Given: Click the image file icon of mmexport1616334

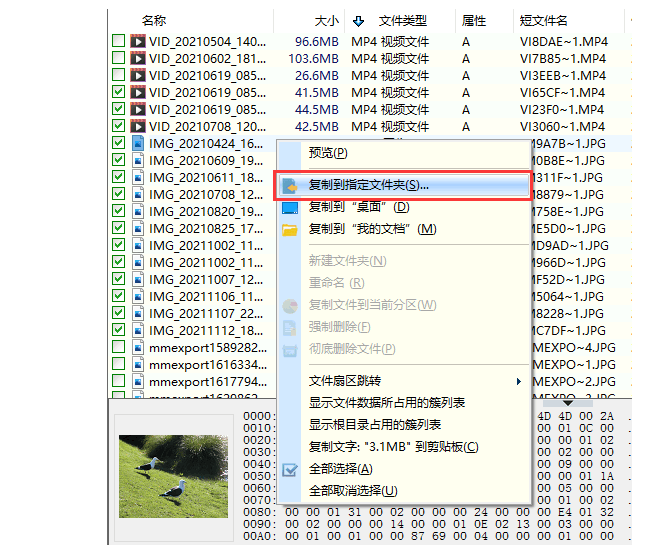Looking at the screenshot, I should click(x=138, y=364).
